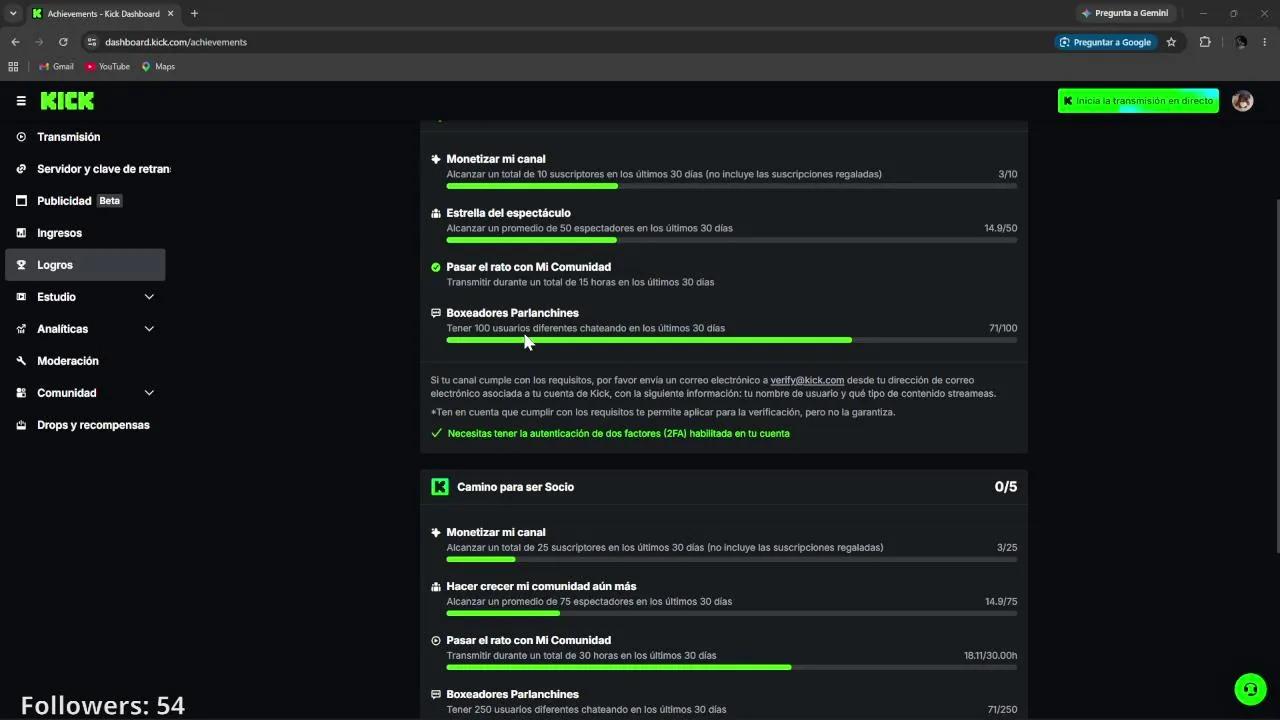Click Analíticas chart icon
1280x720 pixels.
click(x=21, y=329)
